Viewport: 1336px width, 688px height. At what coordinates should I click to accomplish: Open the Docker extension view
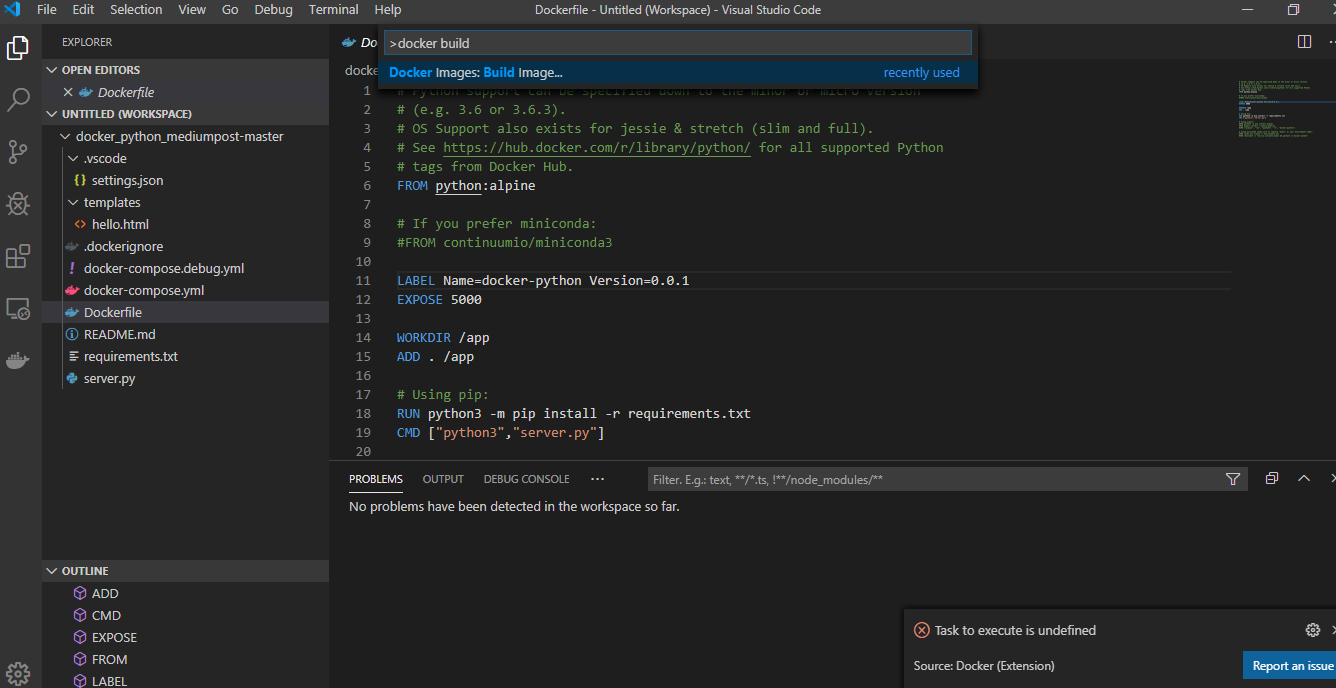pos(17,360)
